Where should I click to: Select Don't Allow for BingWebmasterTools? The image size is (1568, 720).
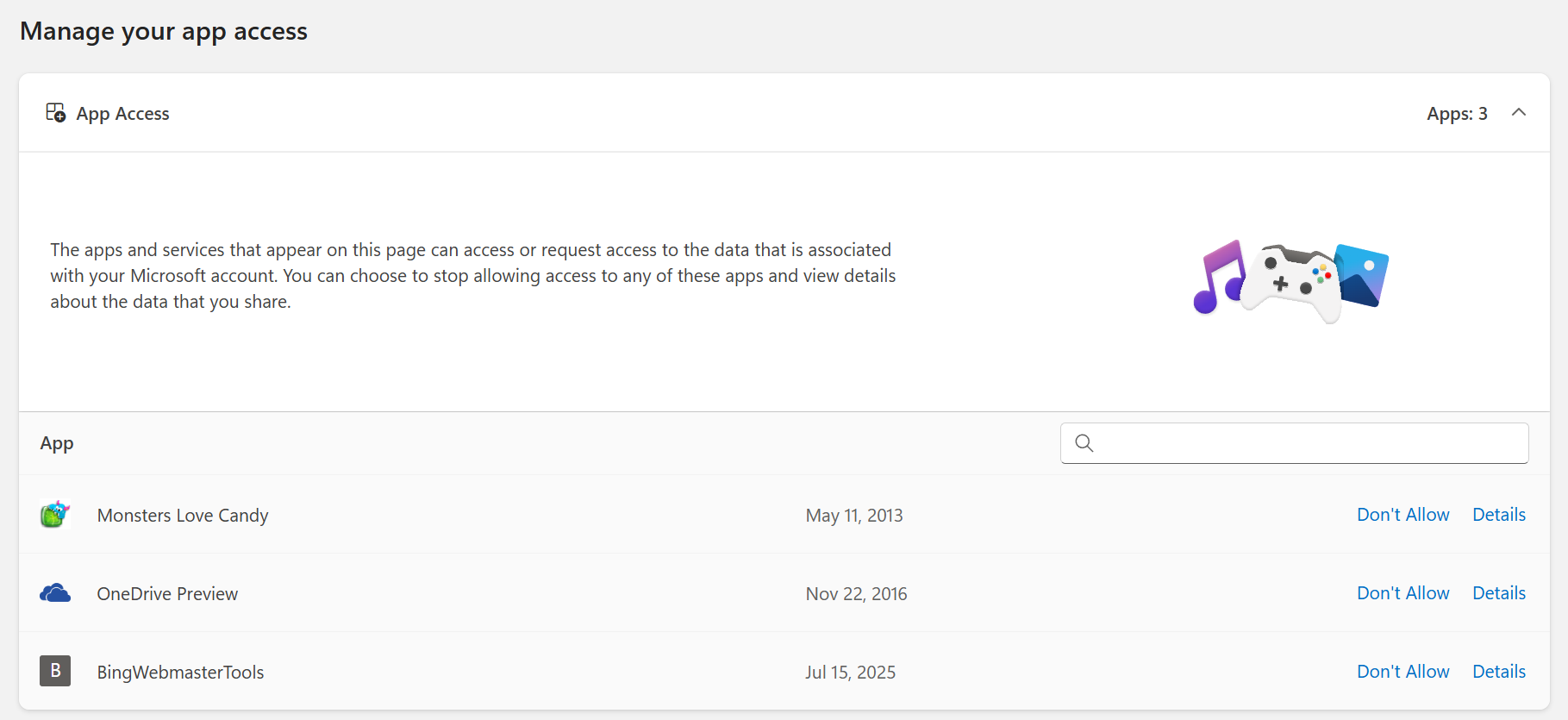coord(1403,672)
